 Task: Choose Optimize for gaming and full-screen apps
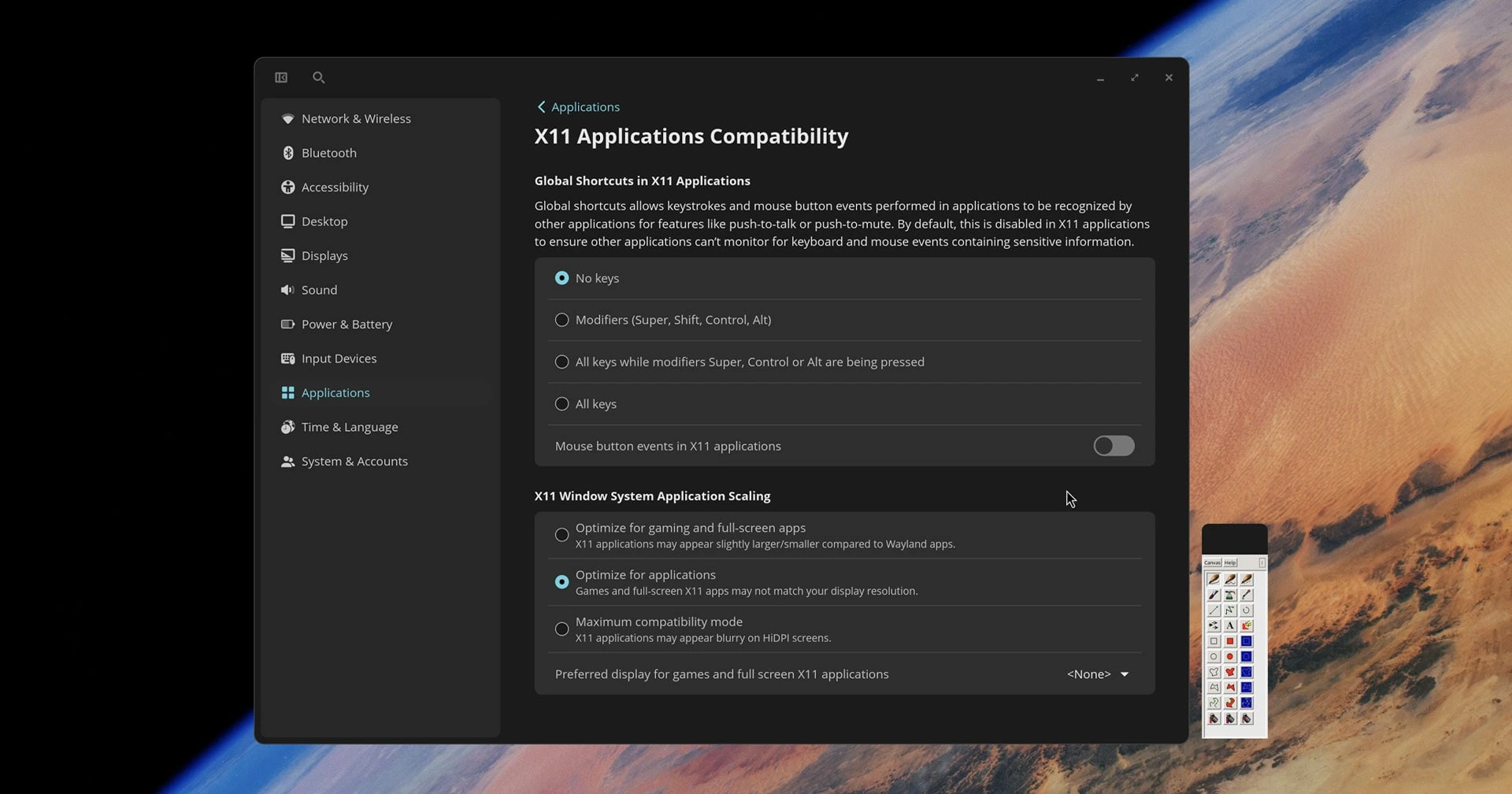tap(844, 535)
